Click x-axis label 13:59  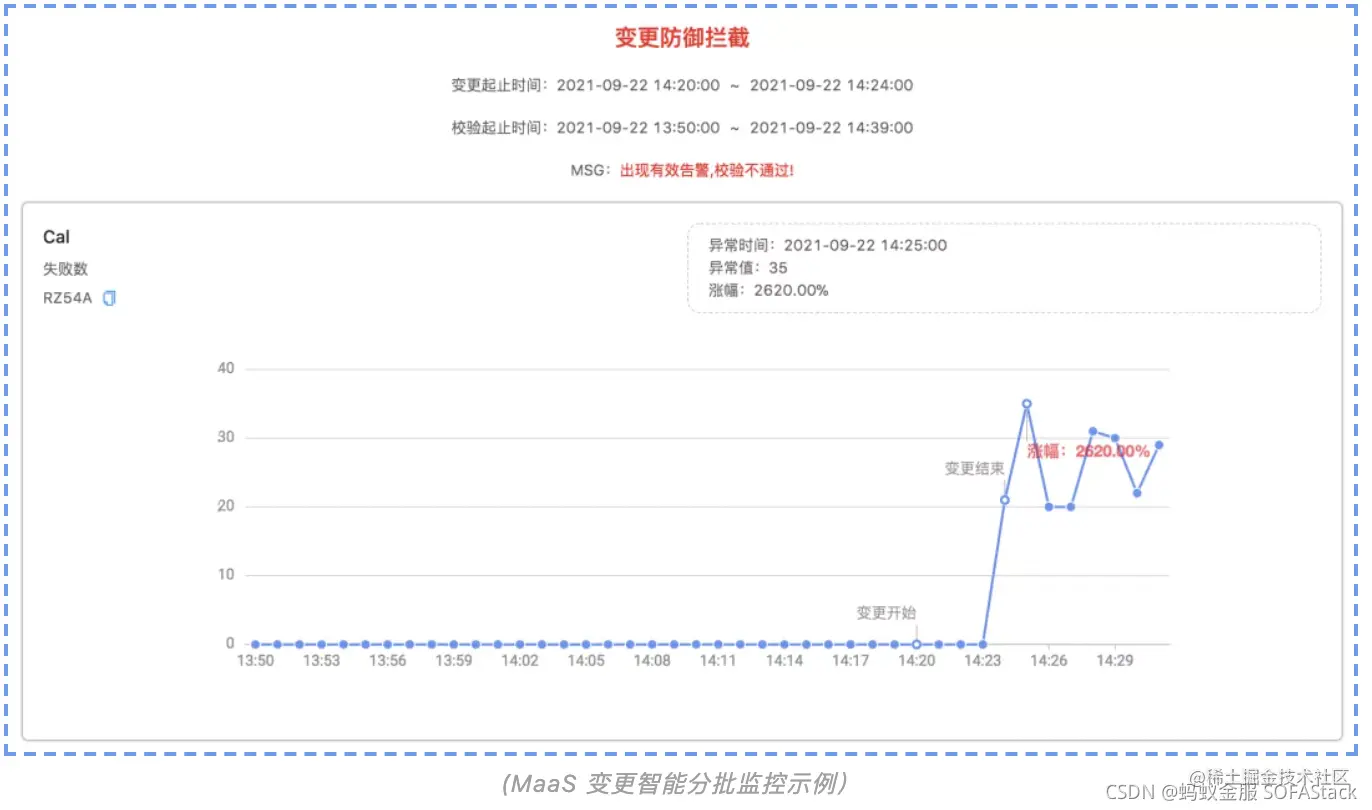453,661
